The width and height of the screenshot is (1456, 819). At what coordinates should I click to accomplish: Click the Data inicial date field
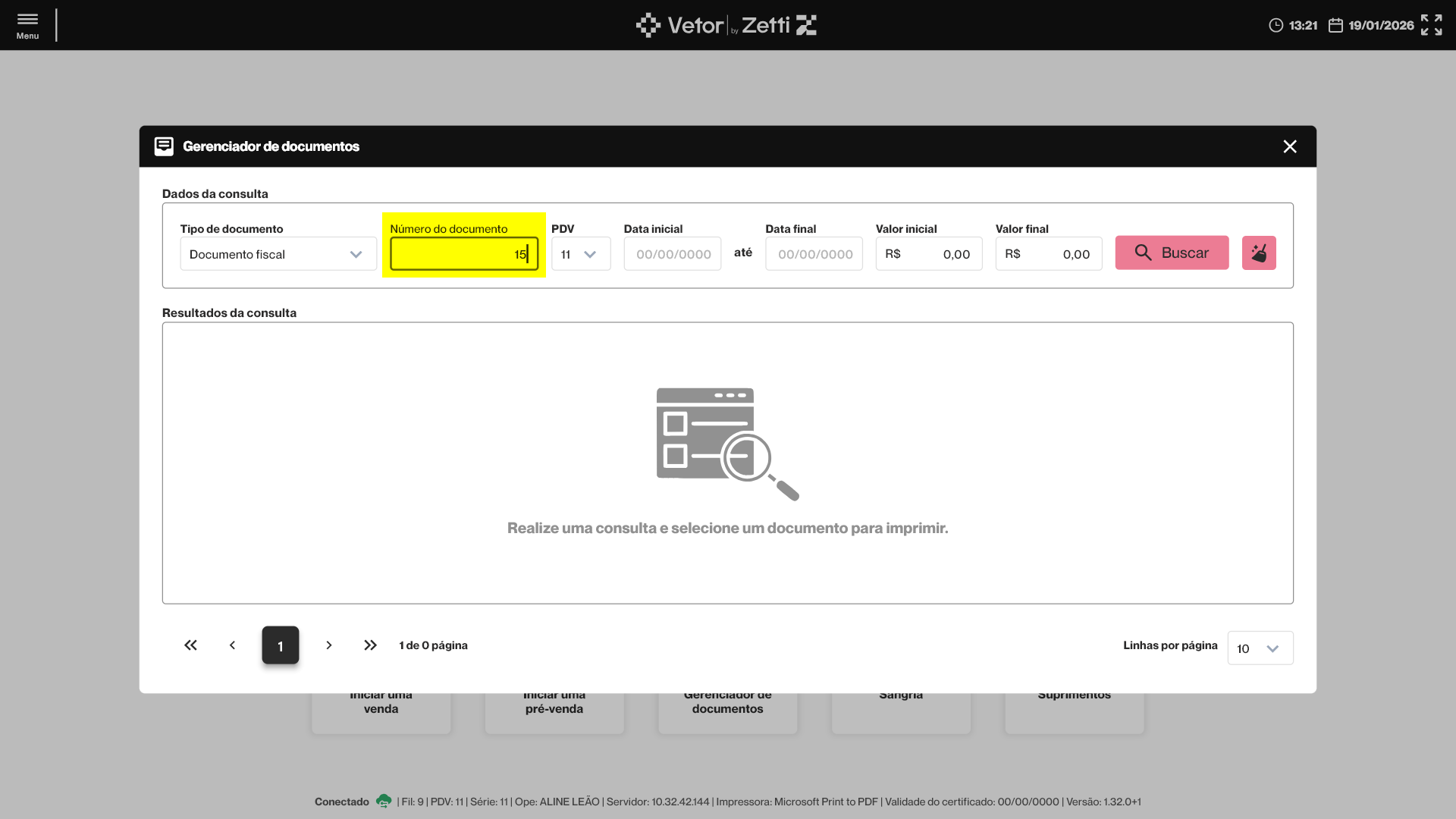click(x=672, y=254)
